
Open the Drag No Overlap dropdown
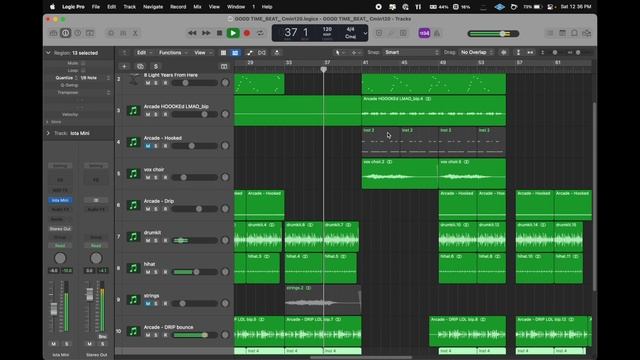(x=476, y=52)
